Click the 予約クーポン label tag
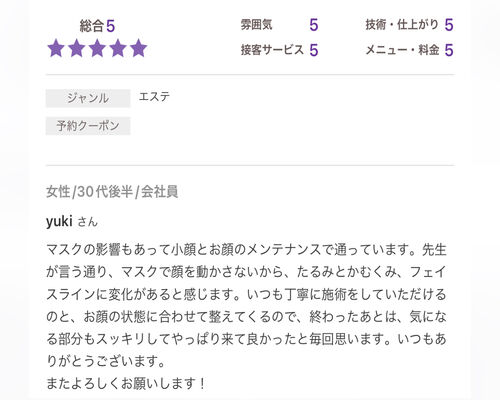This screenshot has height=400, width=500. (x=88, y=126)
